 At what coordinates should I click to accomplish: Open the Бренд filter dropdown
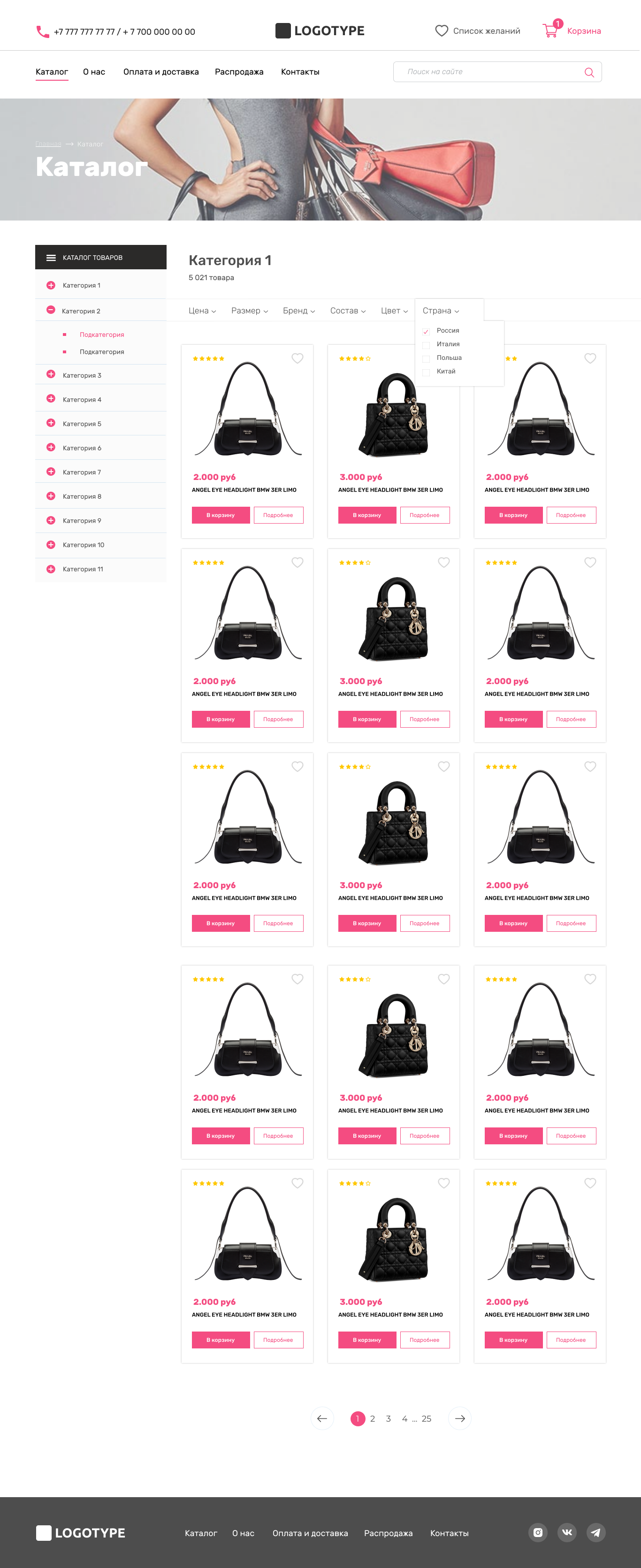(x=299, y=311)
